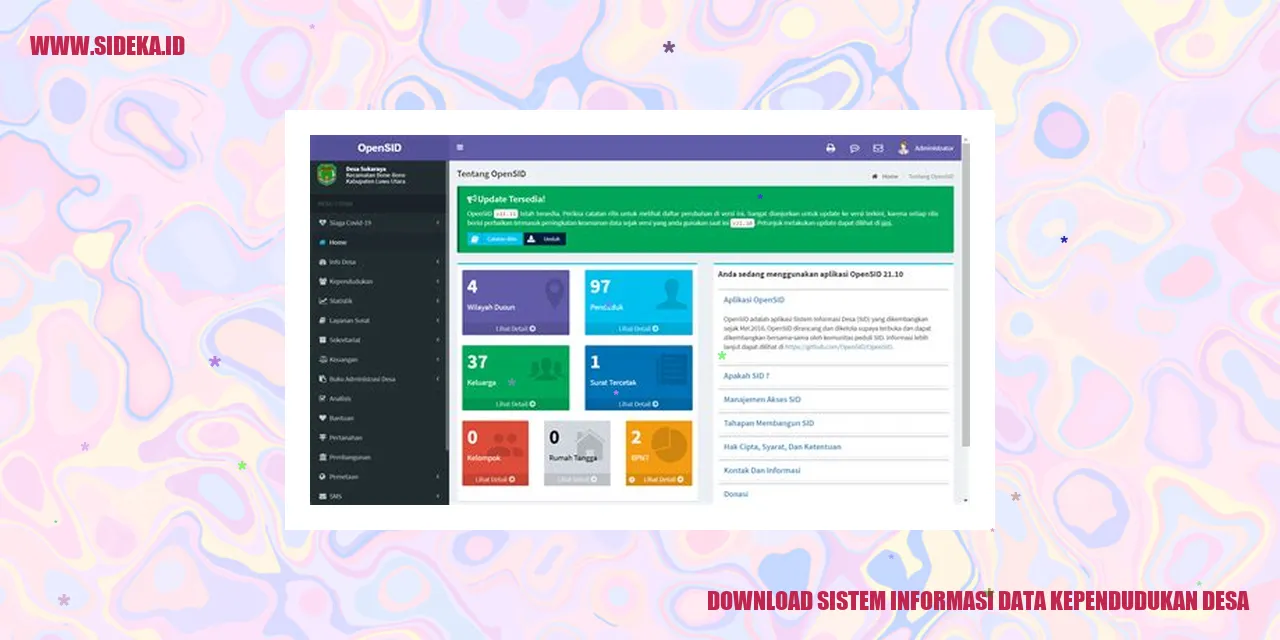Expand the Layanan Surat chevron arrow

click(438, 320)
